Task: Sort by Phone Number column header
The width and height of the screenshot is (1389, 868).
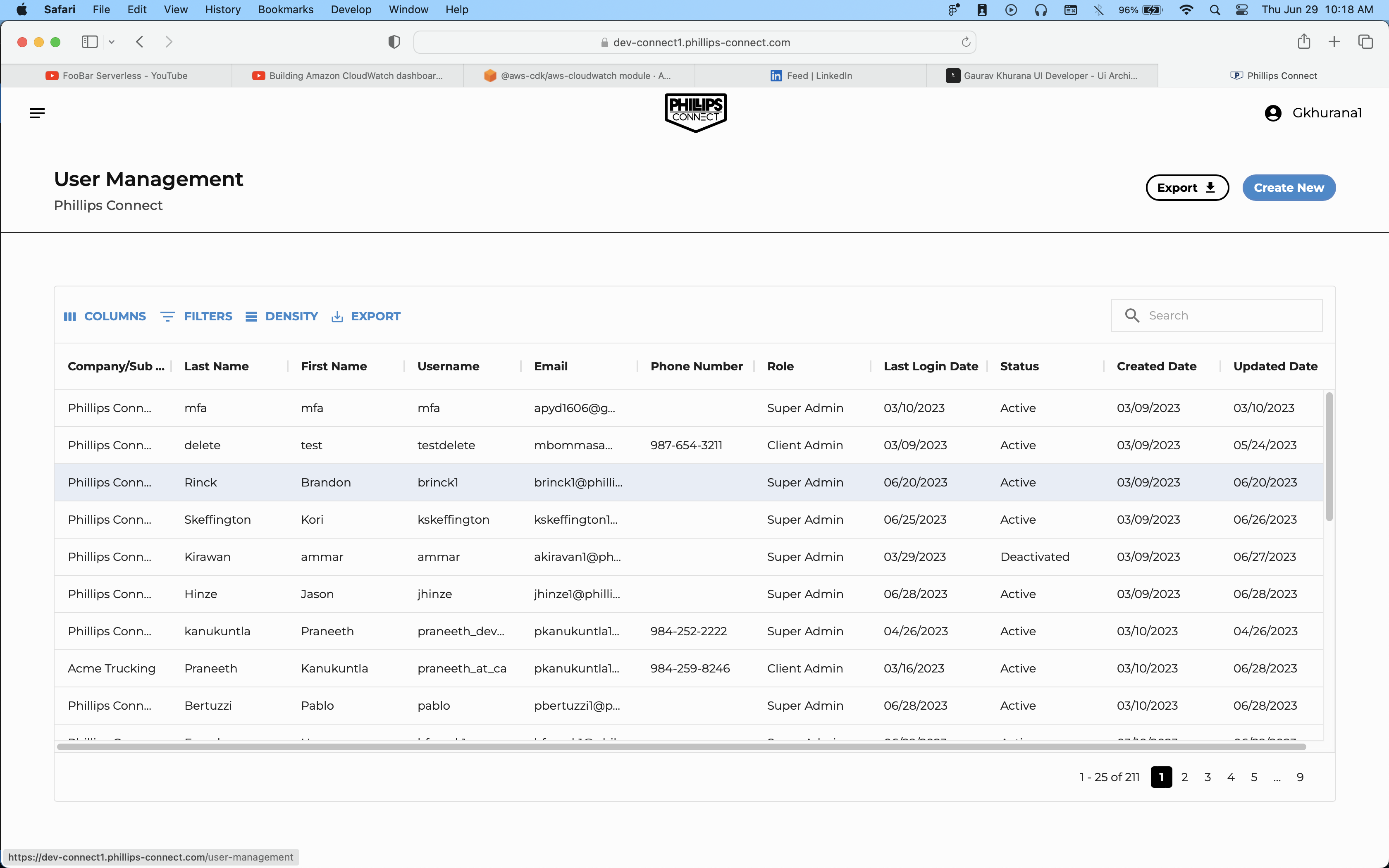Action: 696,366
